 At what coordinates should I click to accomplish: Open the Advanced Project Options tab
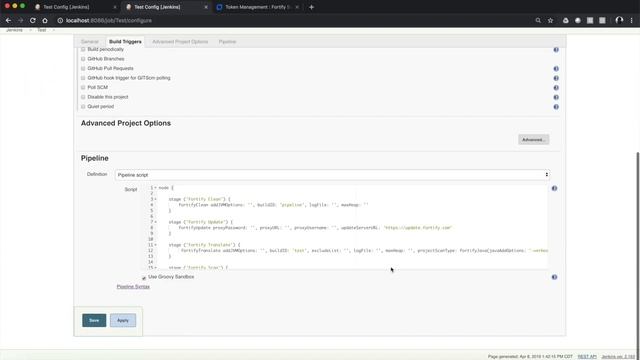click(x=180, y=42)
